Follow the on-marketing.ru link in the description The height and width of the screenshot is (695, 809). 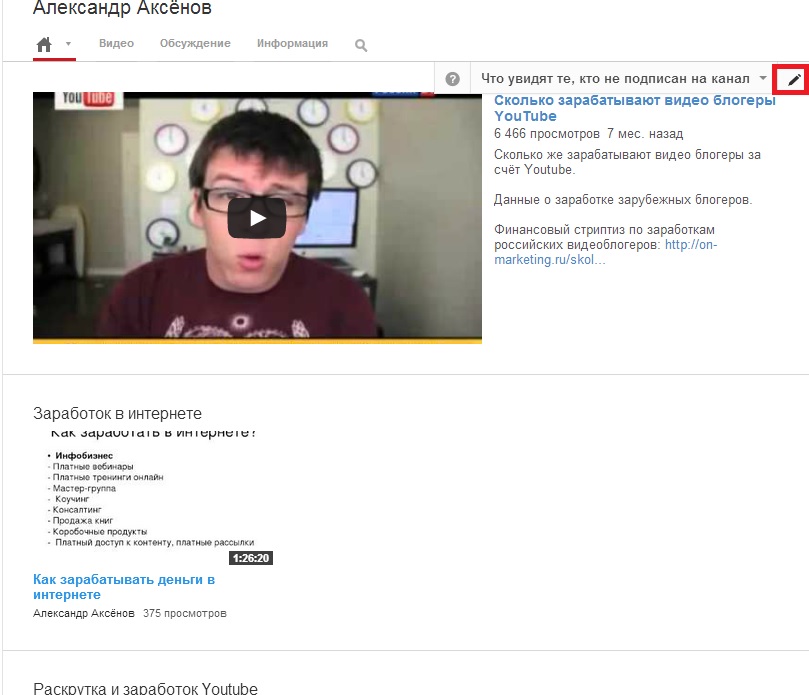coord(606,252)
